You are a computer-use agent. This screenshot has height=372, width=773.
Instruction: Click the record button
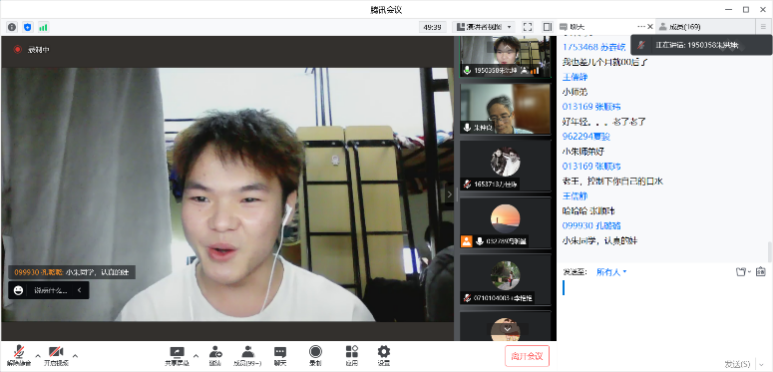[316, 355]
